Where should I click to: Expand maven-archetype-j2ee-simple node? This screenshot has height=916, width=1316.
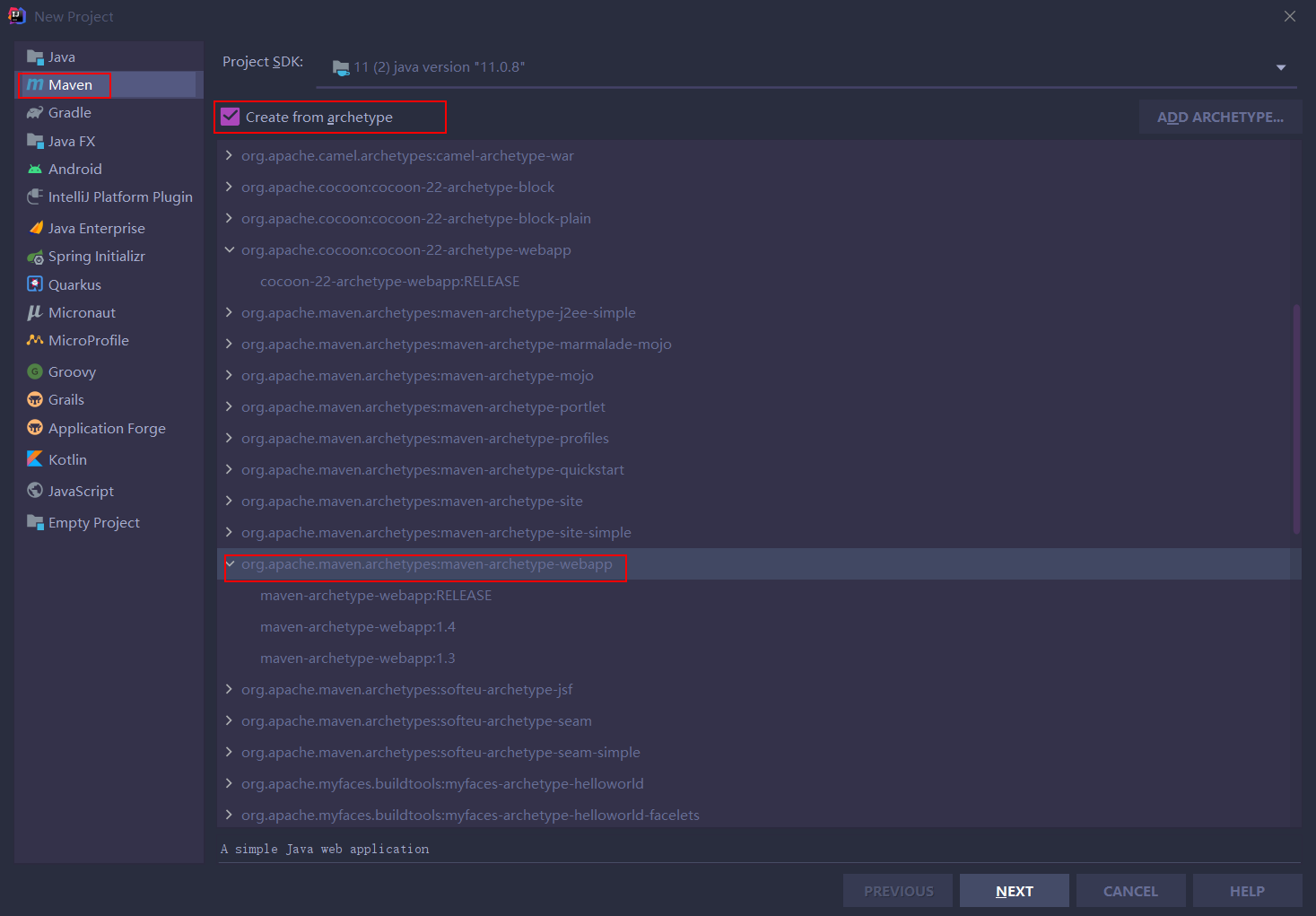pos(229,312)
